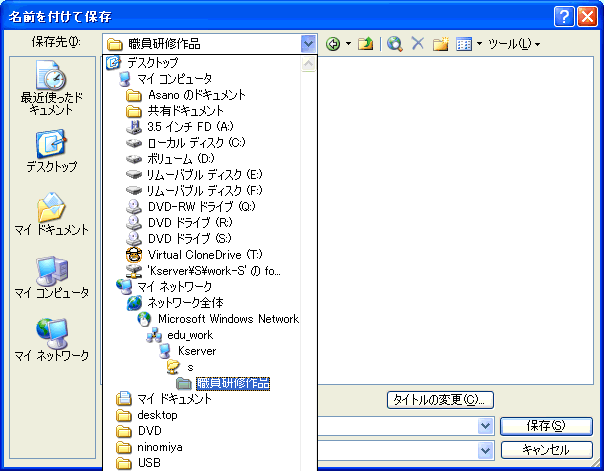Select DVD ドライブ (R:)
The width and height of the screenshot is (604, 471).
pos(180,223)
